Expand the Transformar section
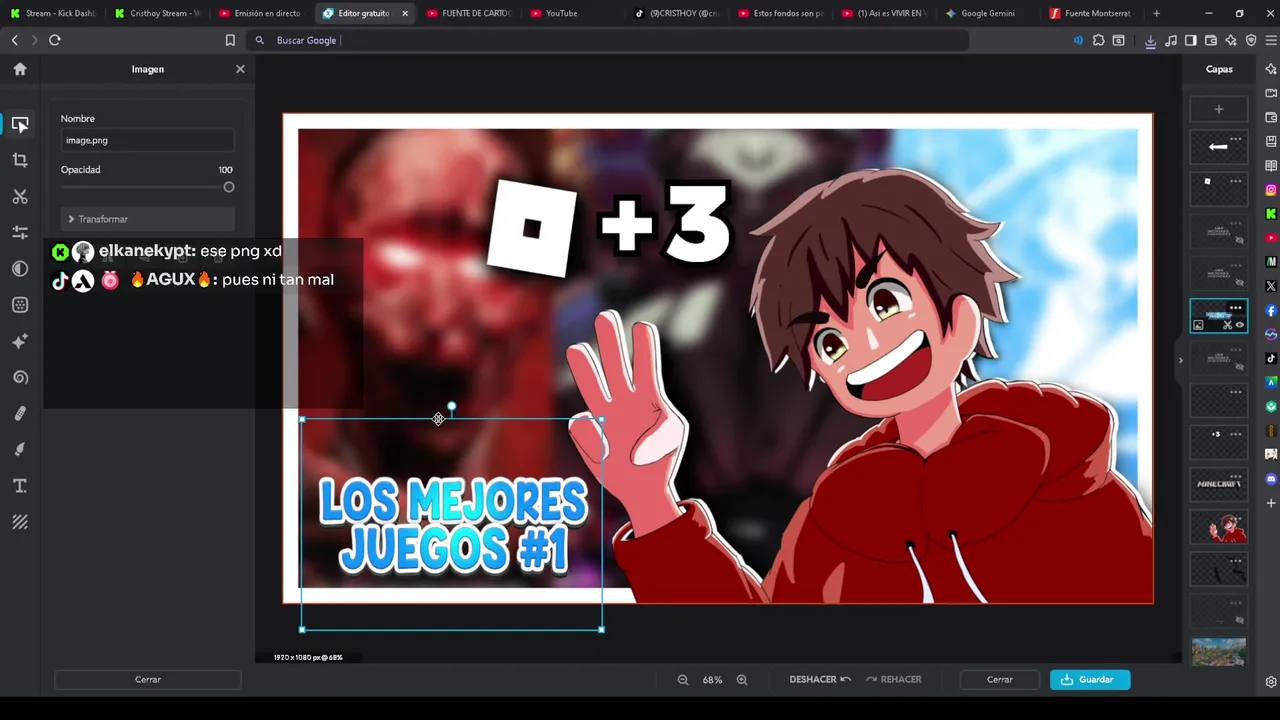 click(x=148, y=219)
